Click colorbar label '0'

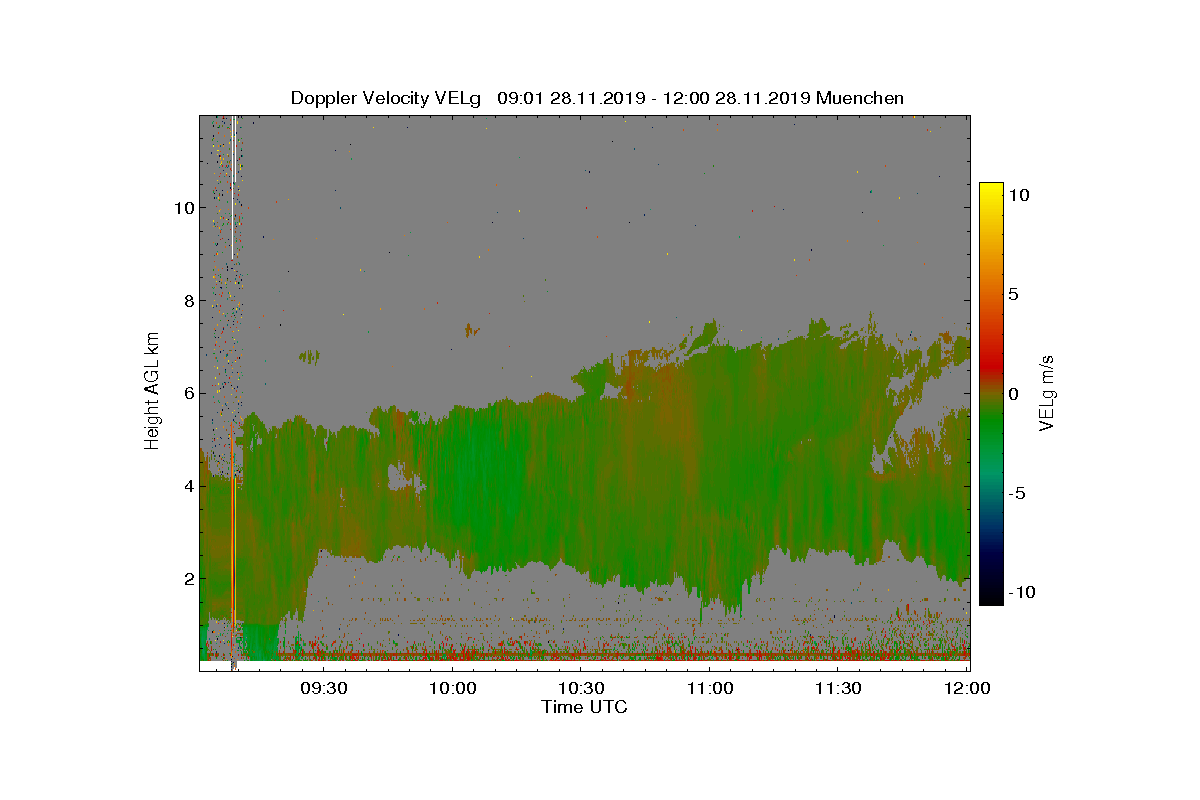pyautogui.click(x=1012, y=394)
